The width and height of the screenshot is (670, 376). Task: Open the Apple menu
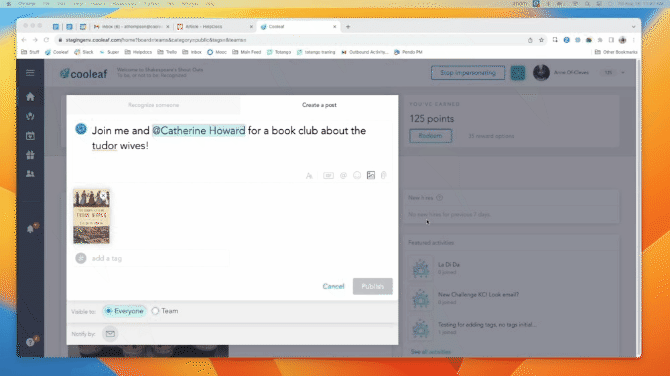[9, 3]
